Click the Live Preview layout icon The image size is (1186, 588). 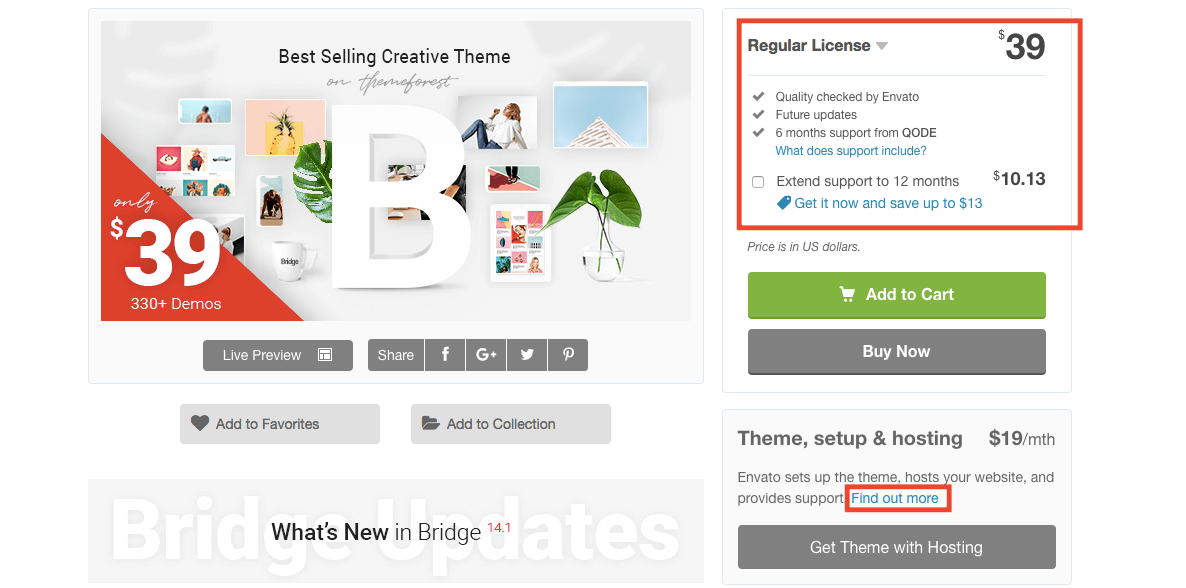[x=324, y=355]
